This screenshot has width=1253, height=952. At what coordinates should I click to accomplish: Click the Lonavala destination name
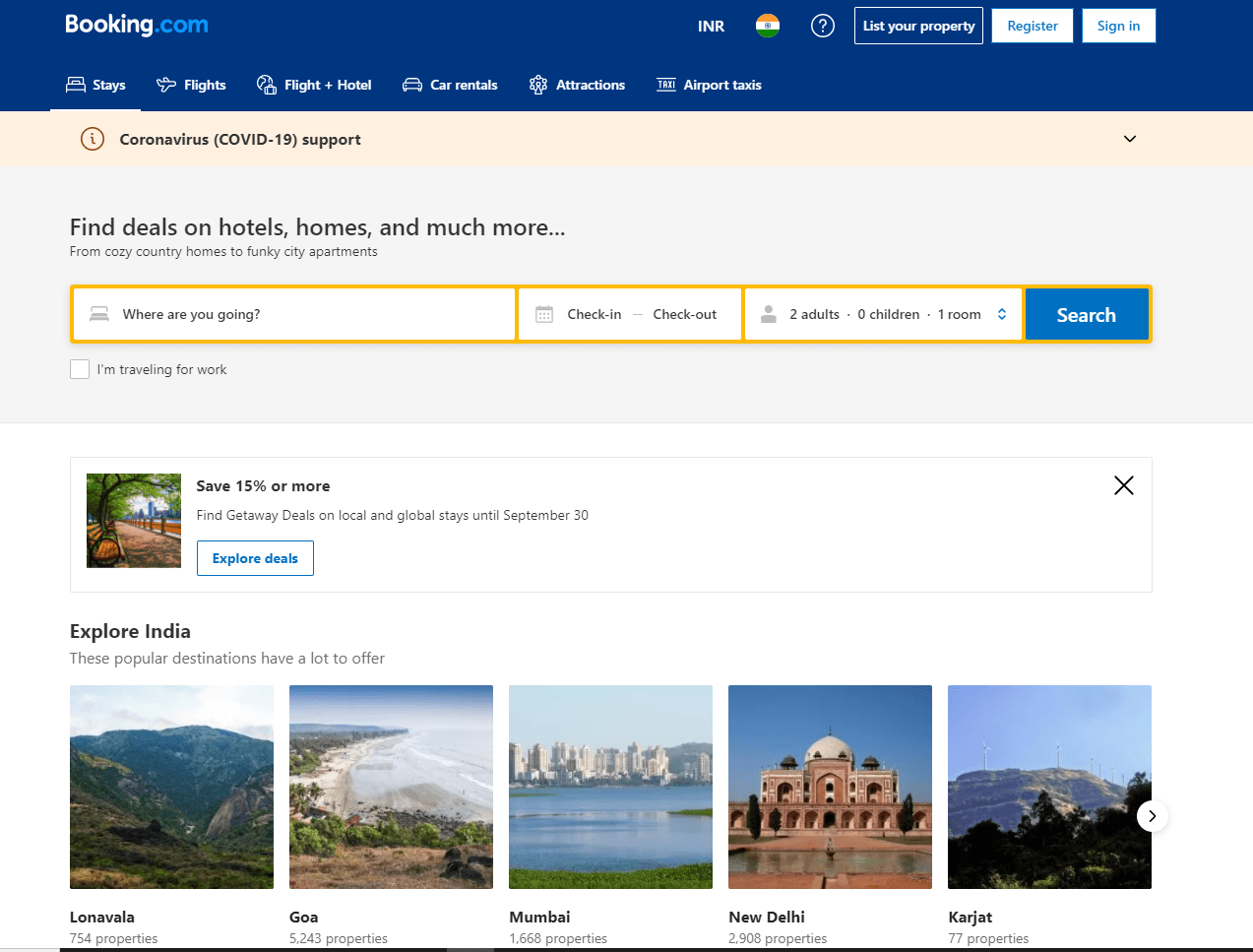click(x=102, y=917)
